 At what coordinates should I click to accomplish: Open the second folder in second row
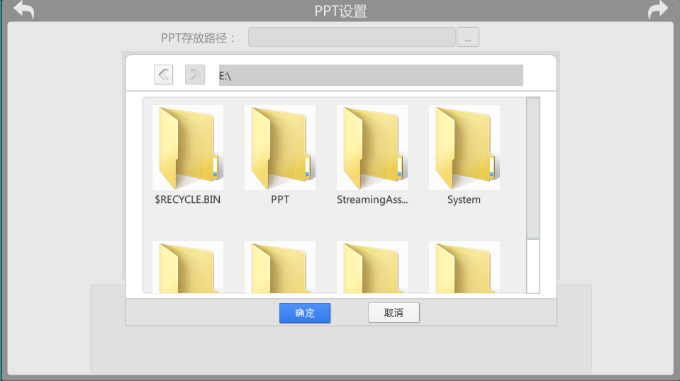pos(280,267)
